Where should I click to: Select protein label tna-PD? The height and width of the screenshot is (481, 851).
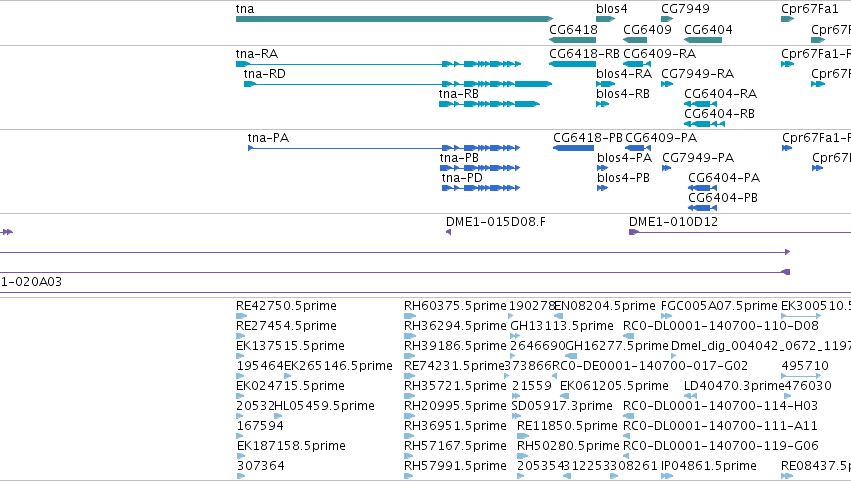[462, 178]
